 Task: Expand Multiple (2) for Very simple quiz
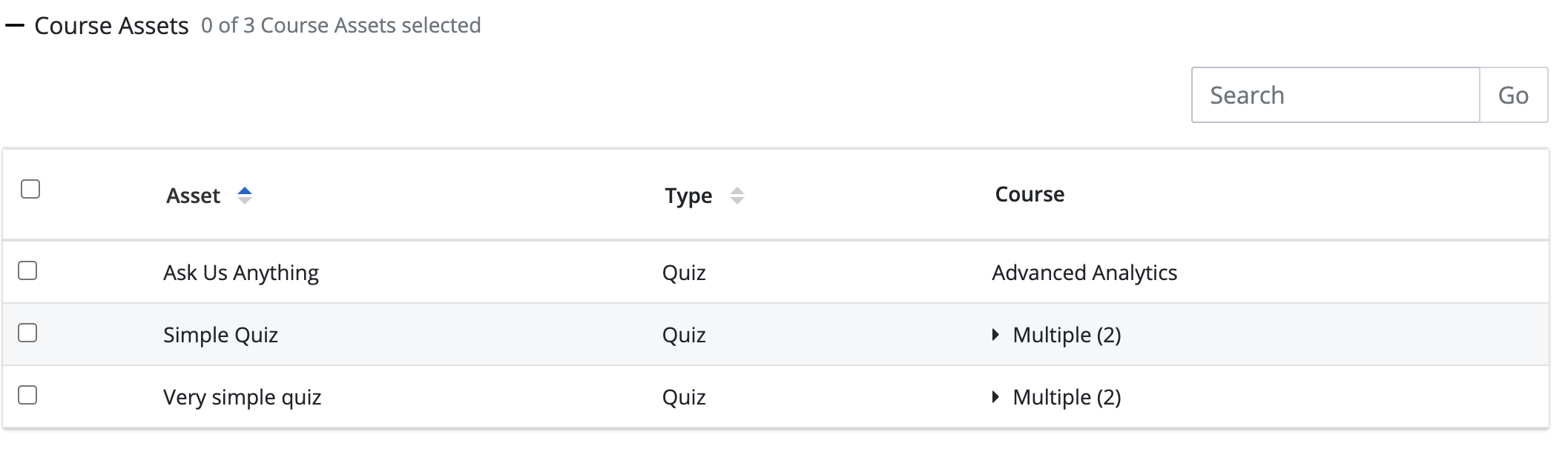pos(995,397)
